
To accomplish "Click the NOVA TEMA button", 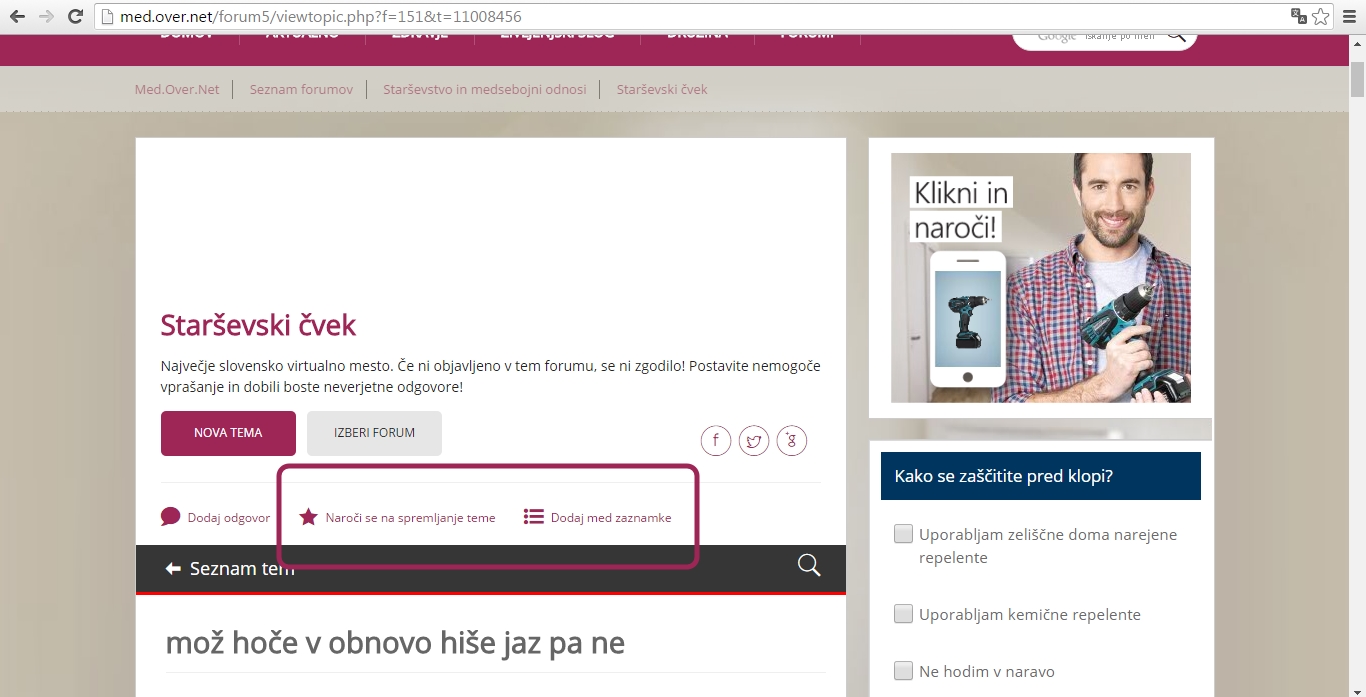I will [228, 433].
